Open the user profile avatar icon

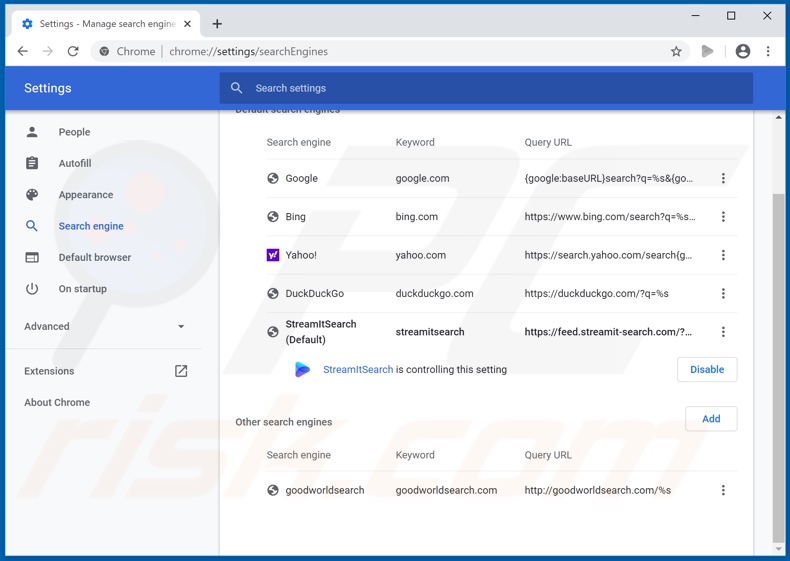point(742,51)
